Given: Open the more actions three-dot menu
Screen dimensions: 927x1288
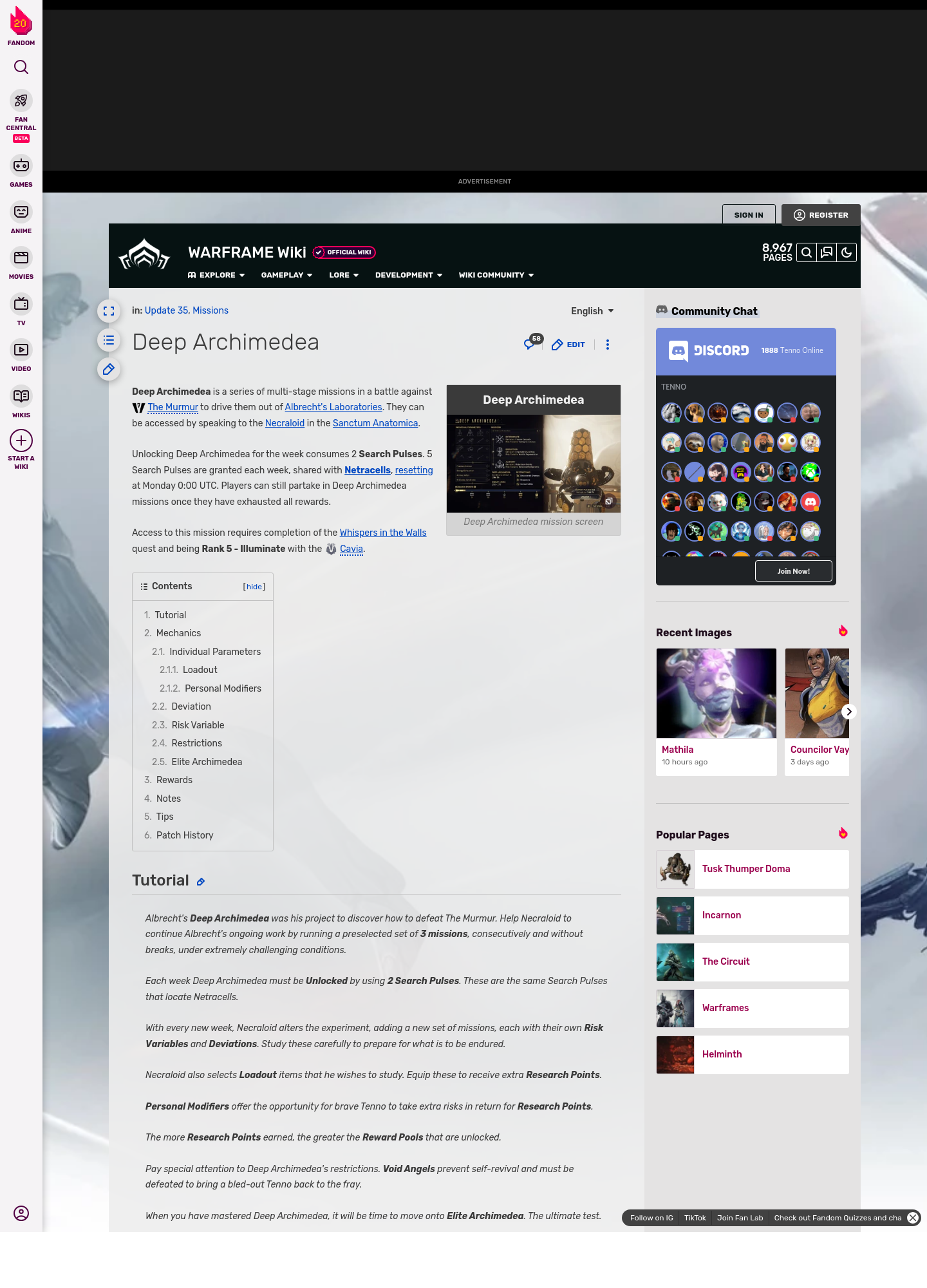Looking at the screenshot, I should [608, 345].
